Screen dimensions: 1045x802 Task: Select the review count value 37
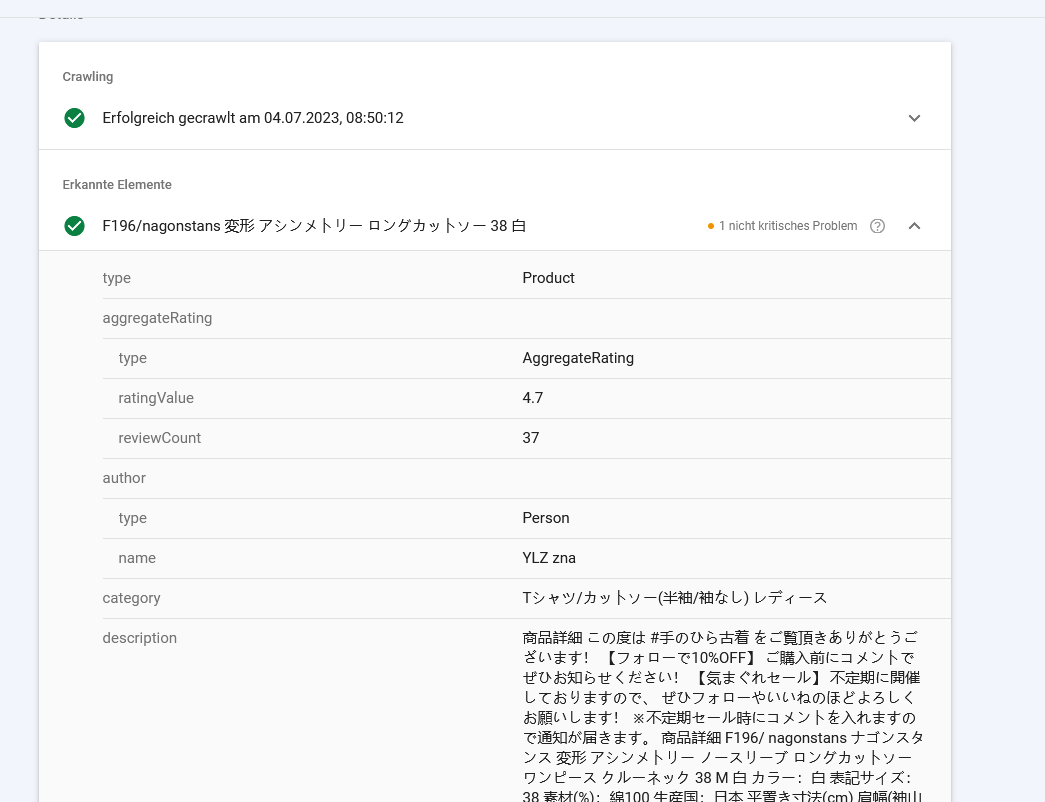pyautogui.click(x=530, y=438)
